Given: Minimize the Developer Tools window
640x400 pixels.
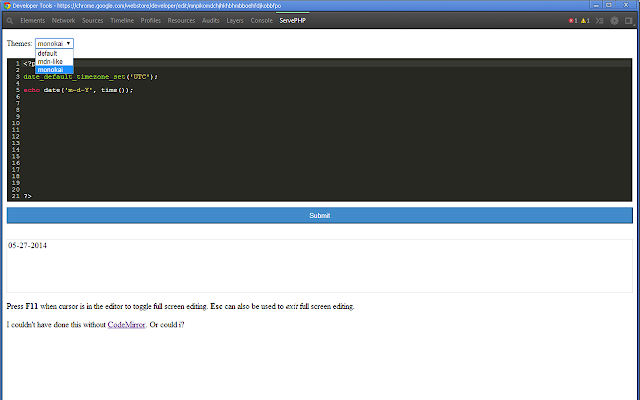Looking at the screenshot, I should pyautogui.click(x=596, y=5).
